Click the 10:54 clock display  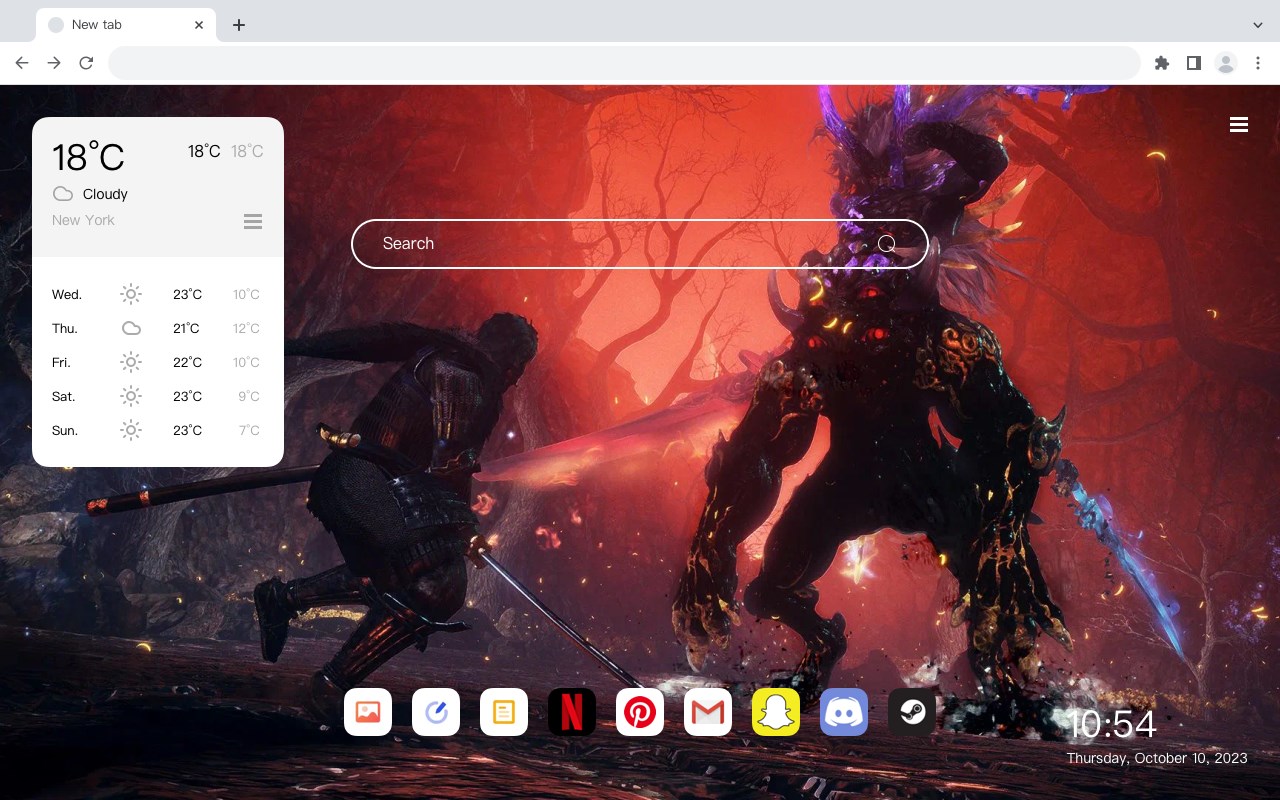(1112, 724)
